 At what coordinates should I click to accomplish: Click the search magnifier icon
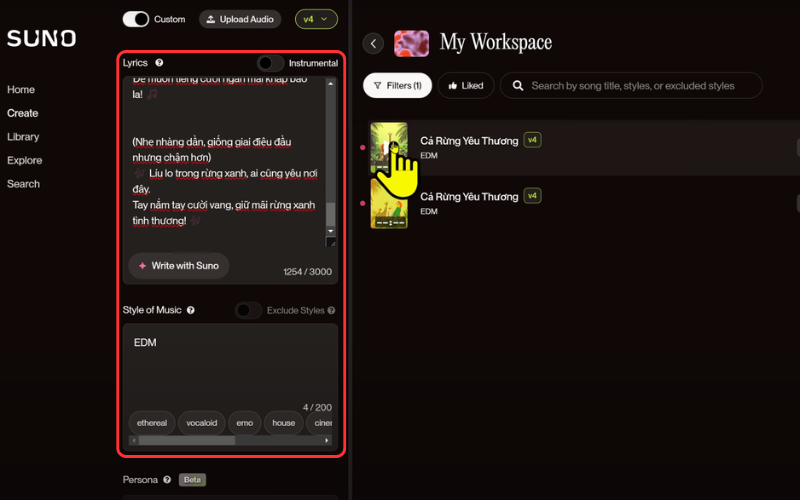(x=518, y=86)
